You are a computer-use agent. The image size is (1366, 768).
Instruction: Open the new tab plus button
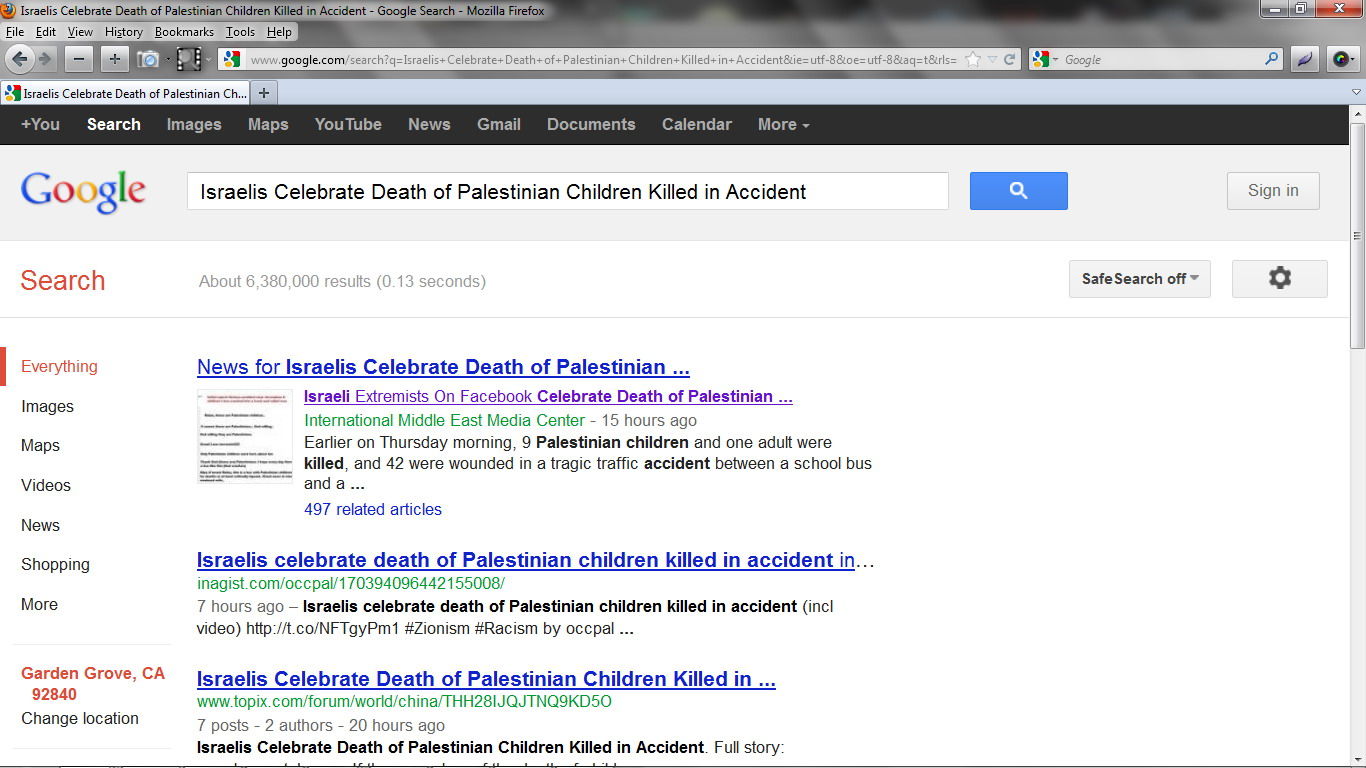[x=264, y=93]
